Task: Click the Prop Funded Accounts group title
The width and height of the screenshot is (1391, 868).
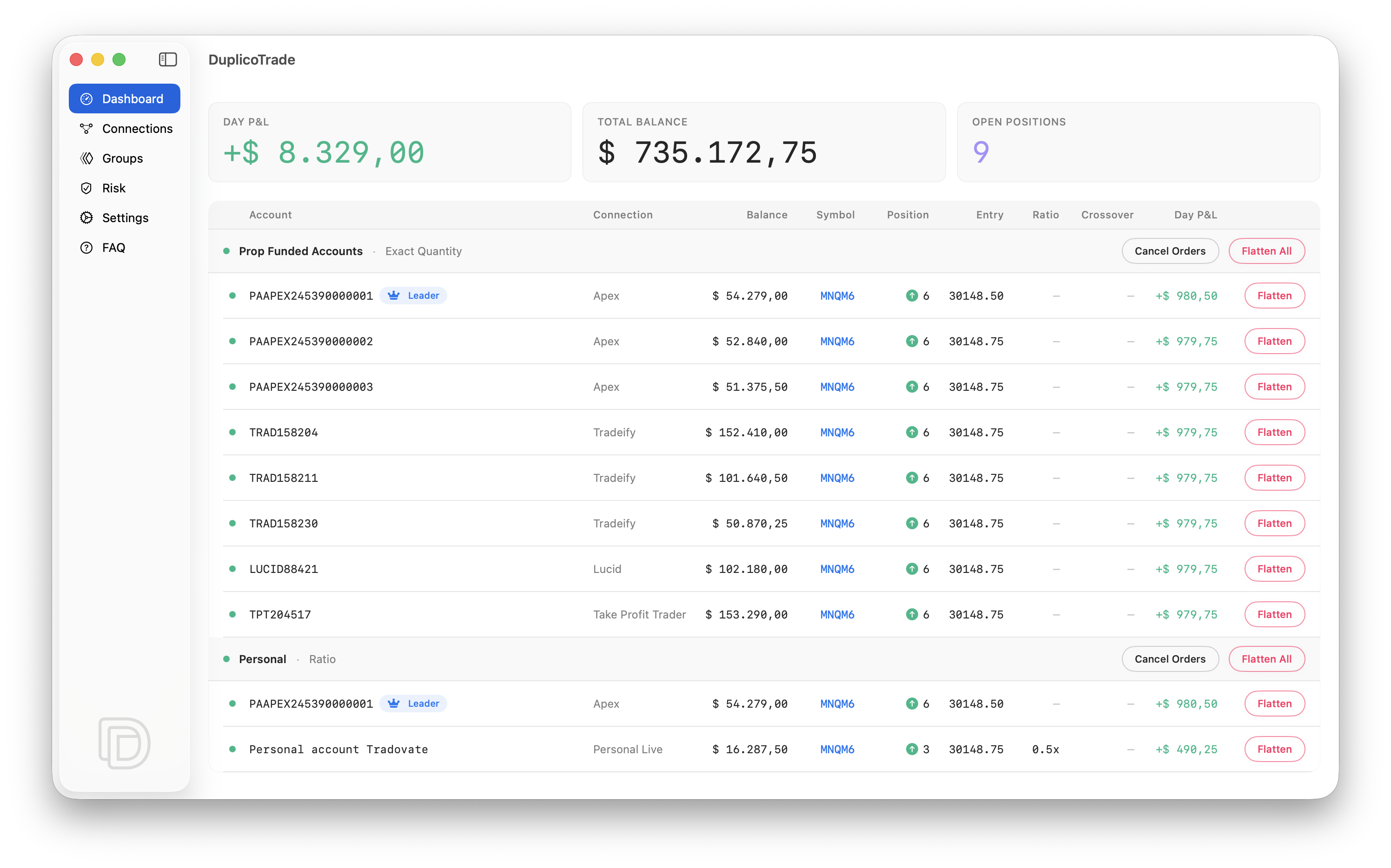Action: 300,251
